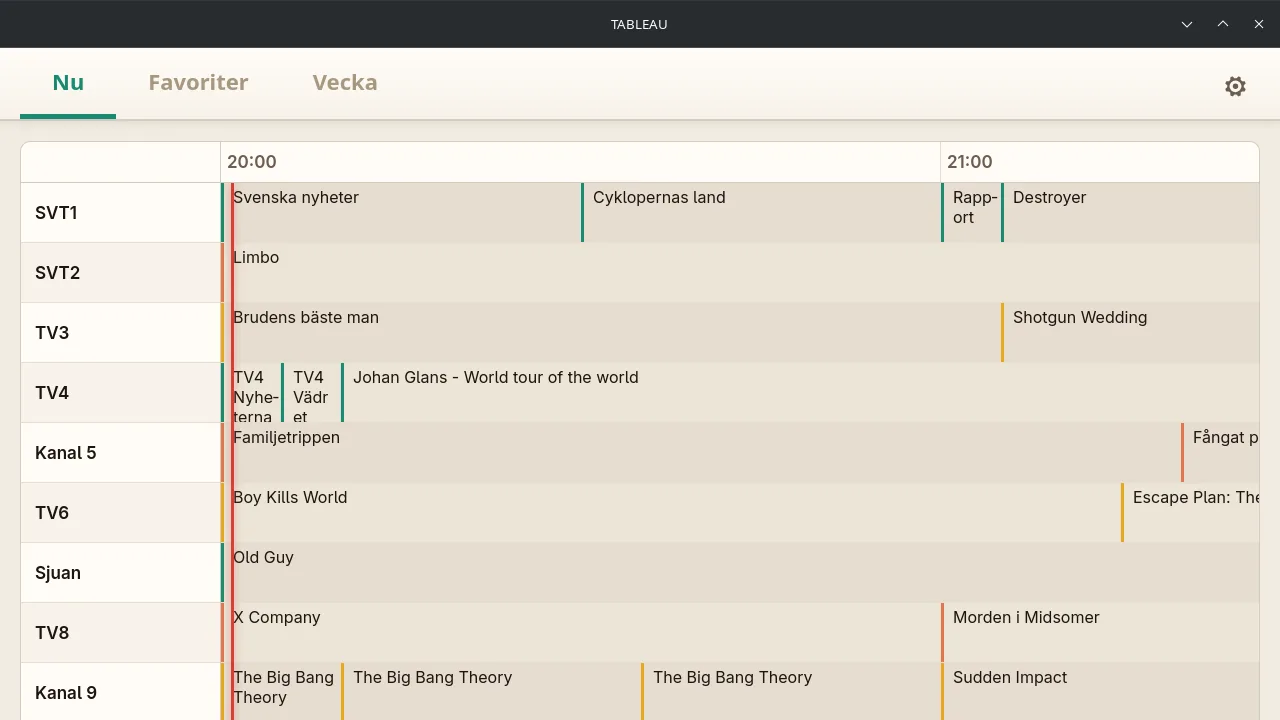Open Boy Kills World on TV6
Image resolution: width=1280 pixels, height=720 pixels.
(x=671, y=512)
